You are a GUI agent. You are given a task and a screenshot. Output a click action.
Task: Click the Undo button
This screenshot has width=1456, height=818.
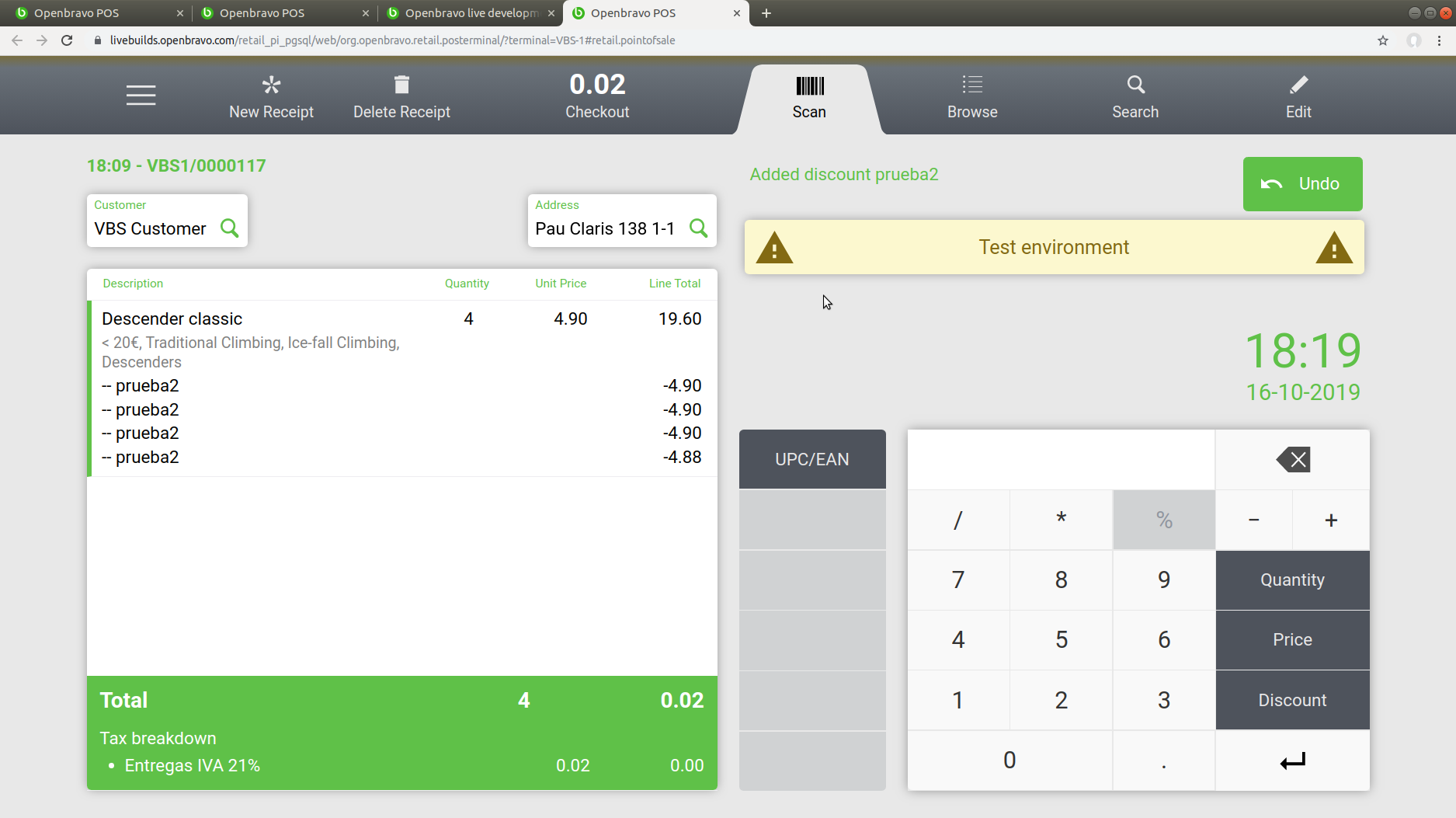[x=1302, y=184]
